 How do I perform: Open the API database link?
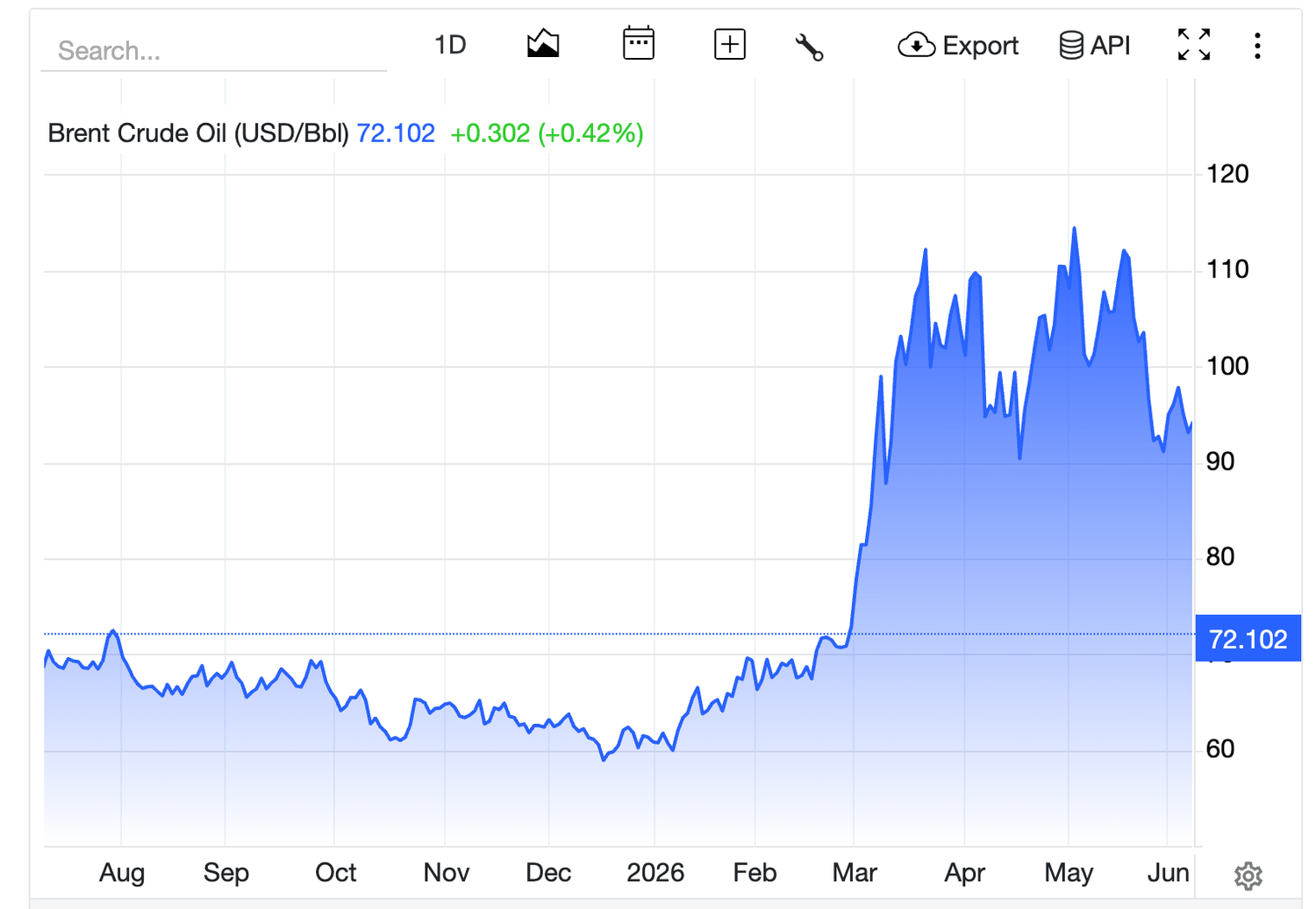pos(1095,45)
